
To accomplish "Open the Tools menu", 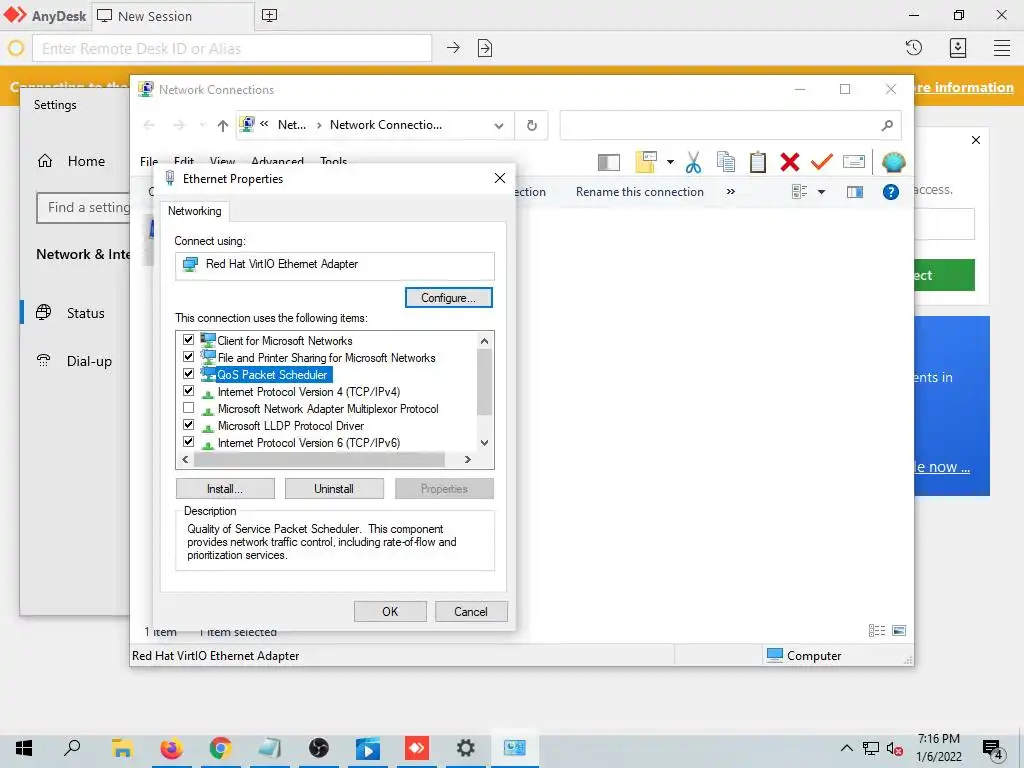I will pyautogui.click(x=333, y=161).
